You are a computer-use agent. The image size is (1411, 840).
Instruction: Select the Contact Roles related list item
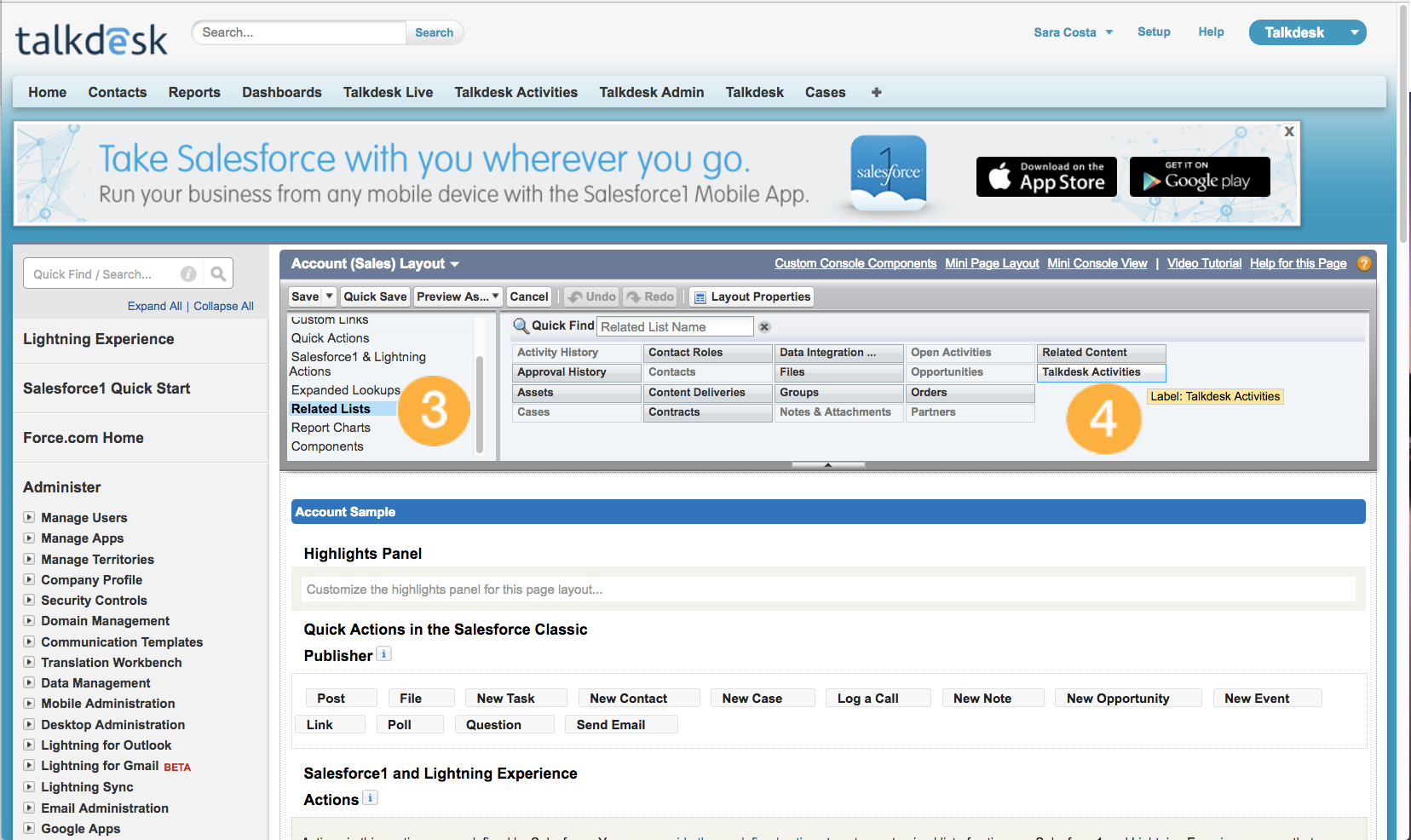(x=707, y=353)
